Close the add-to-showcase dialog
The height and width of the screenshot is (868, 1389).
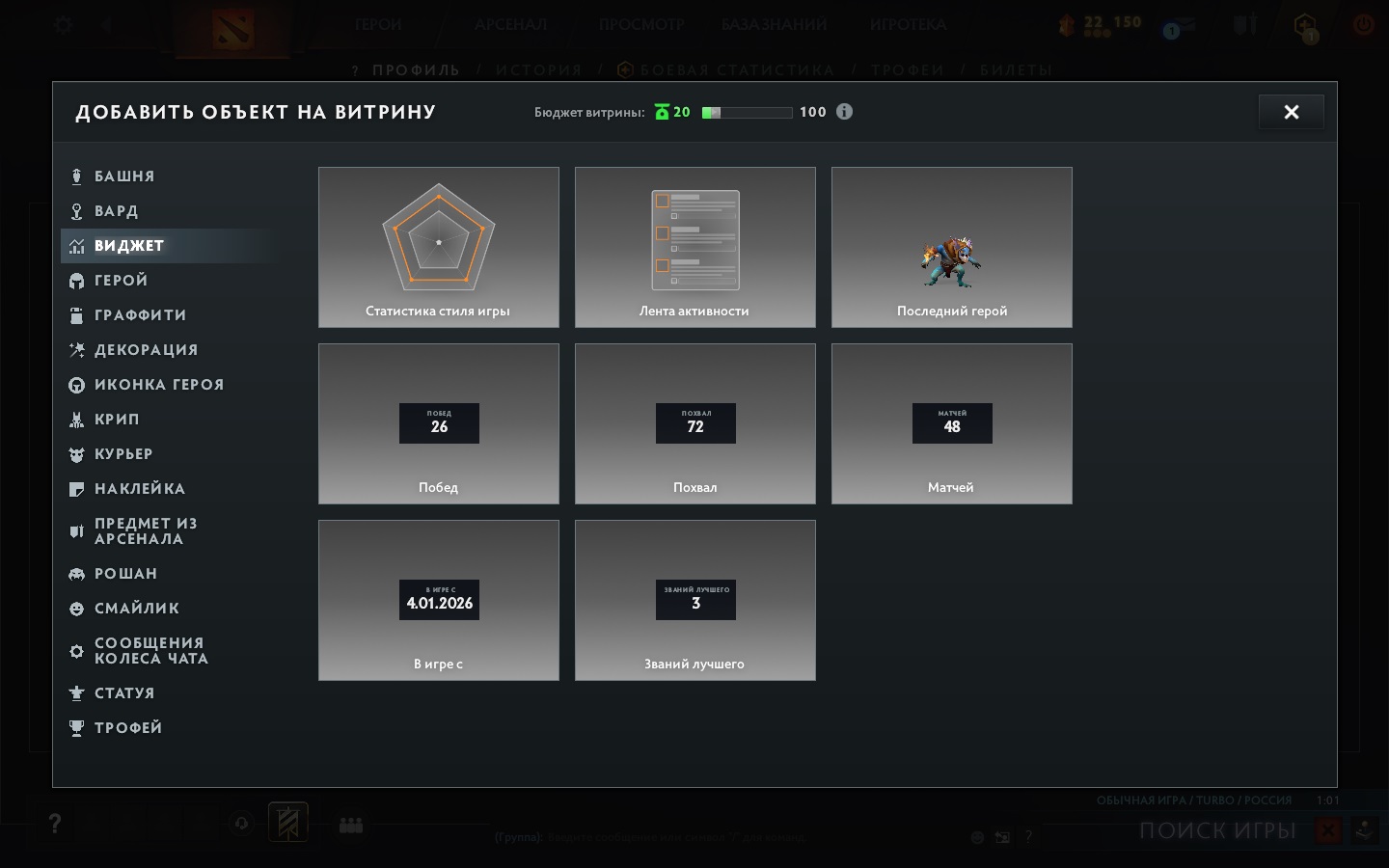[x=1291, y=112]
